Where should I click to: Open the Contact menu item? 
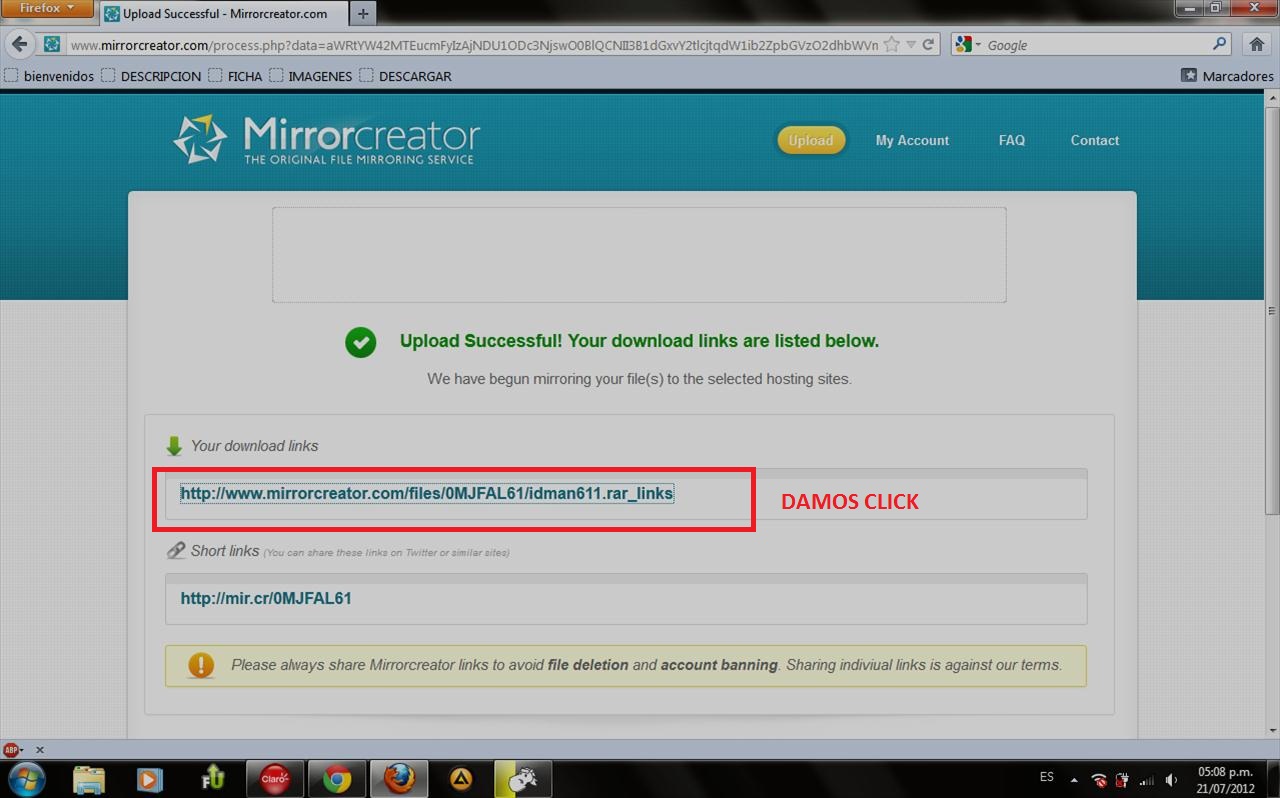tap(1095, 140)
